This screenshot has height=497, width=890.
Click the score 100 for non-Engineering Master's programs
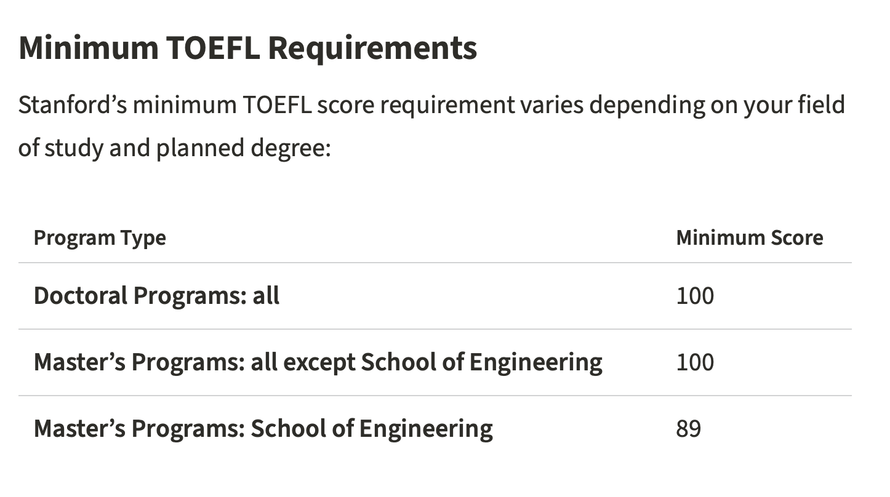695,363
